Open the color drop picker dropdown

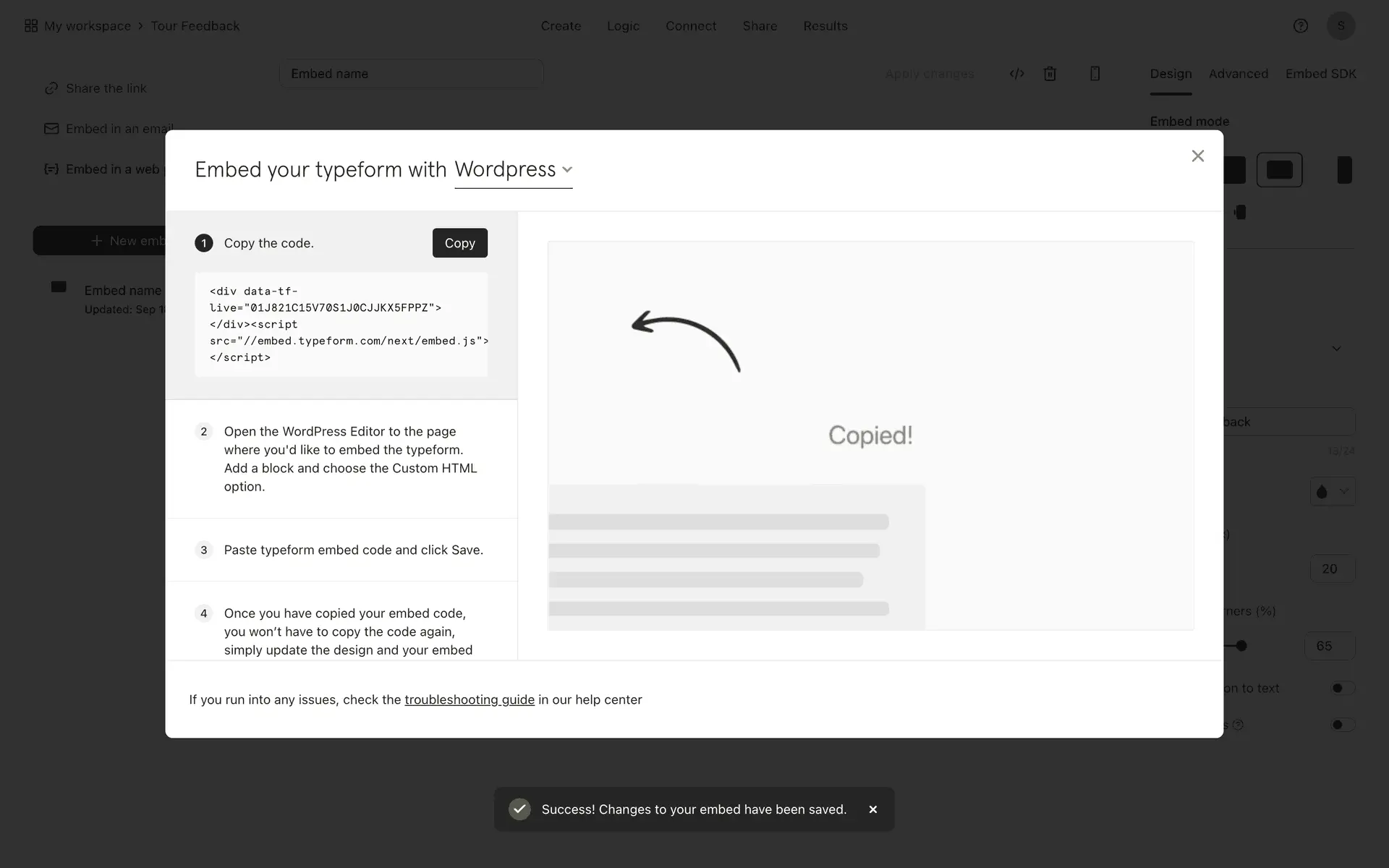1332,492
